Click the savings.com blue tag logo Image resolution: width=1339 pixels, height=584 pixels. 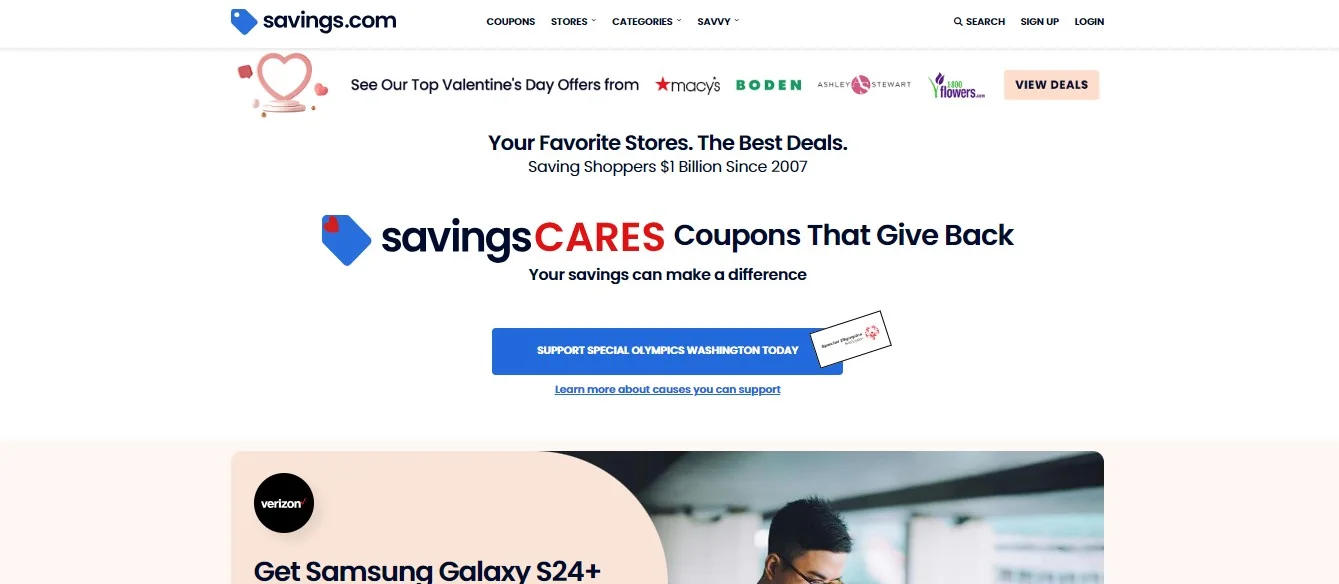[244, 21]
